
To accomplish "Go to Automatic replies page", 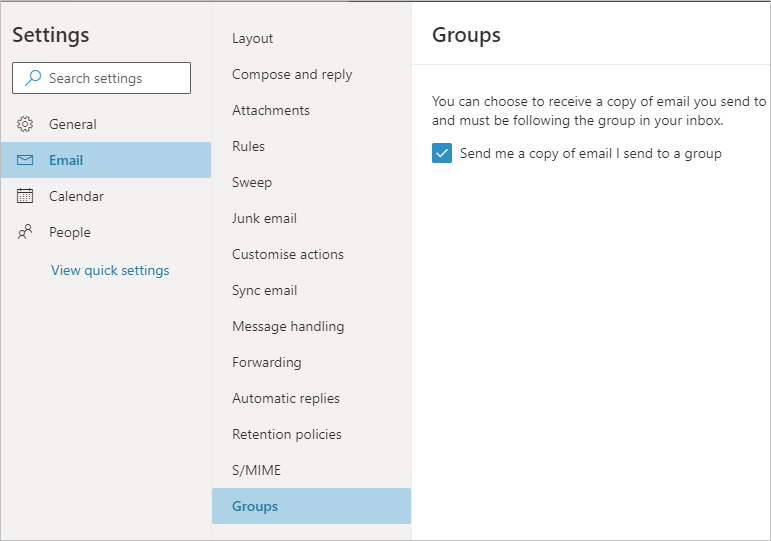I will point(286,398).
